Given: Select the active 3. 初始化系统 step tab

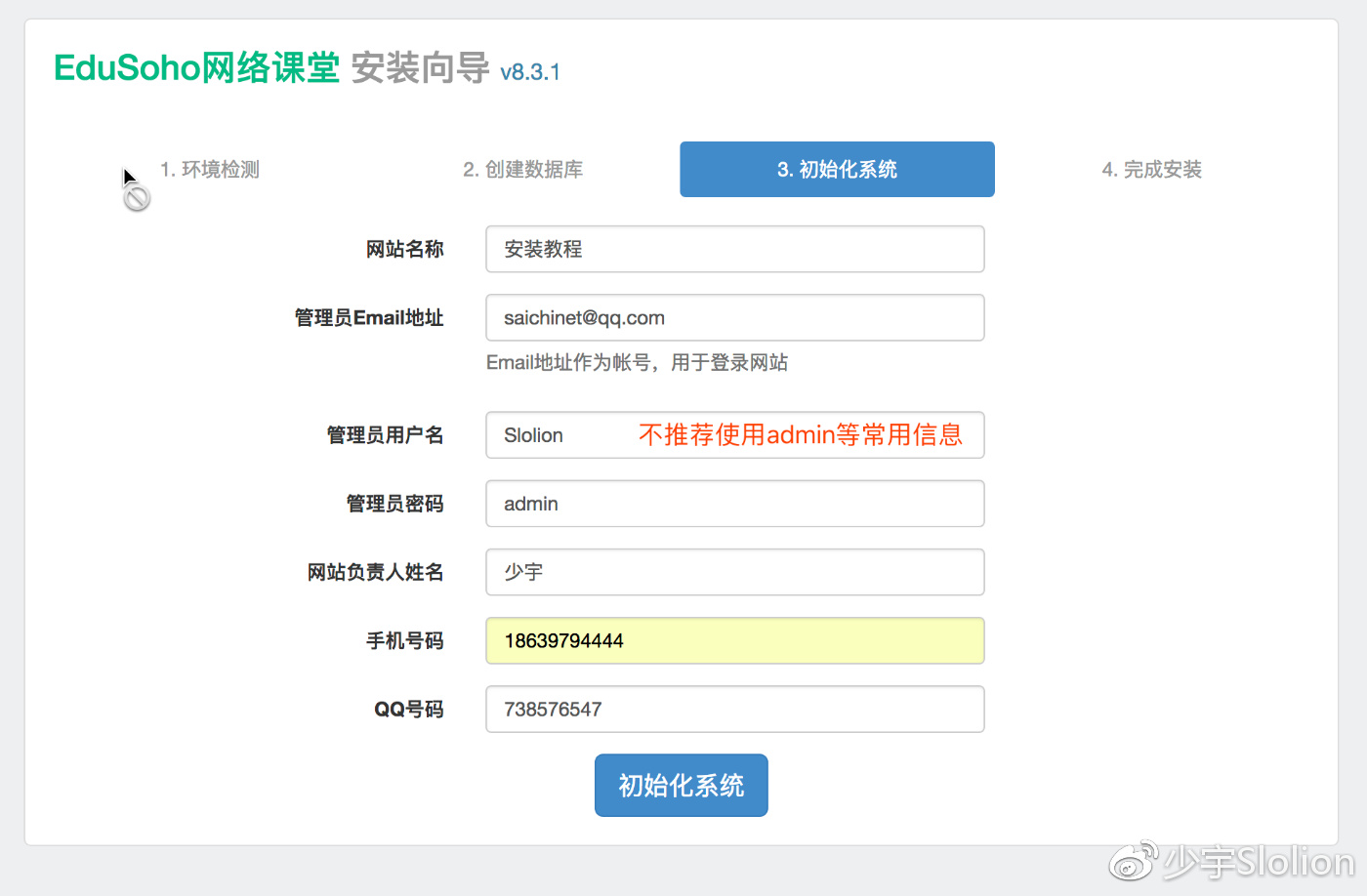Looking at the screenshot, I should point(837,170).
